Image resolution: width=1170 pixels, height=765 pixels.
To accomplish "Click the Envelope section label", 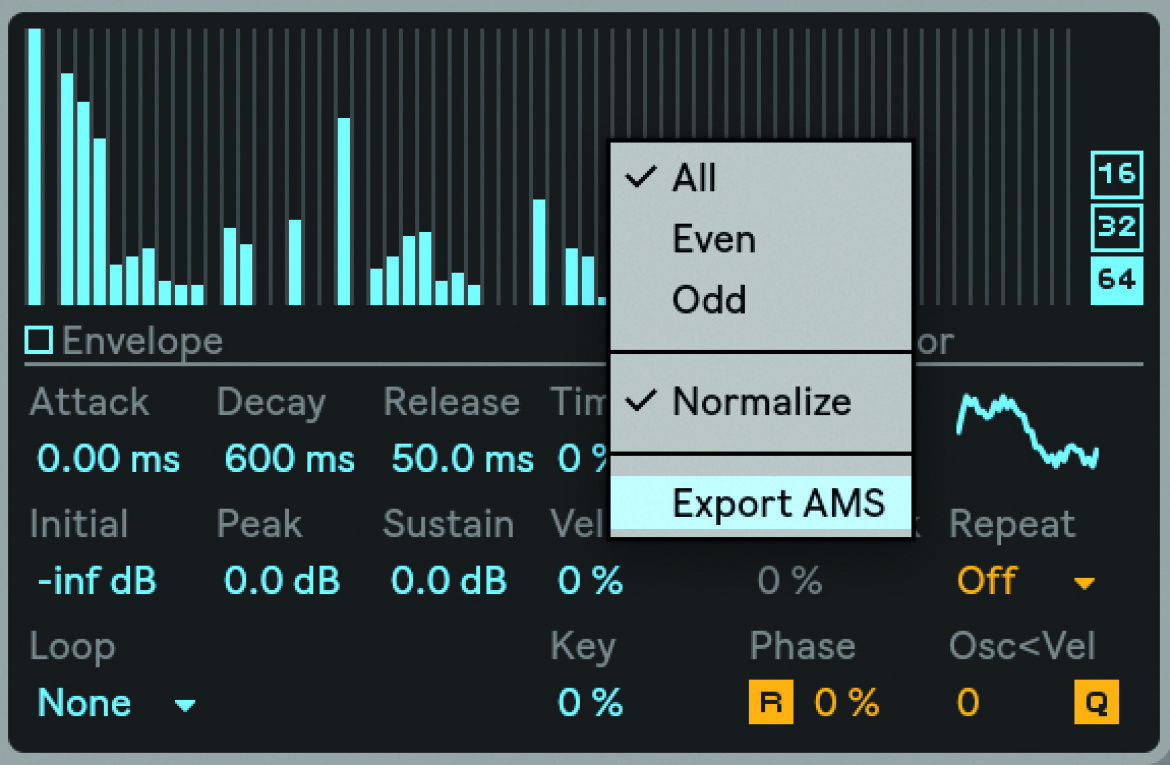I will coord(143,341).
